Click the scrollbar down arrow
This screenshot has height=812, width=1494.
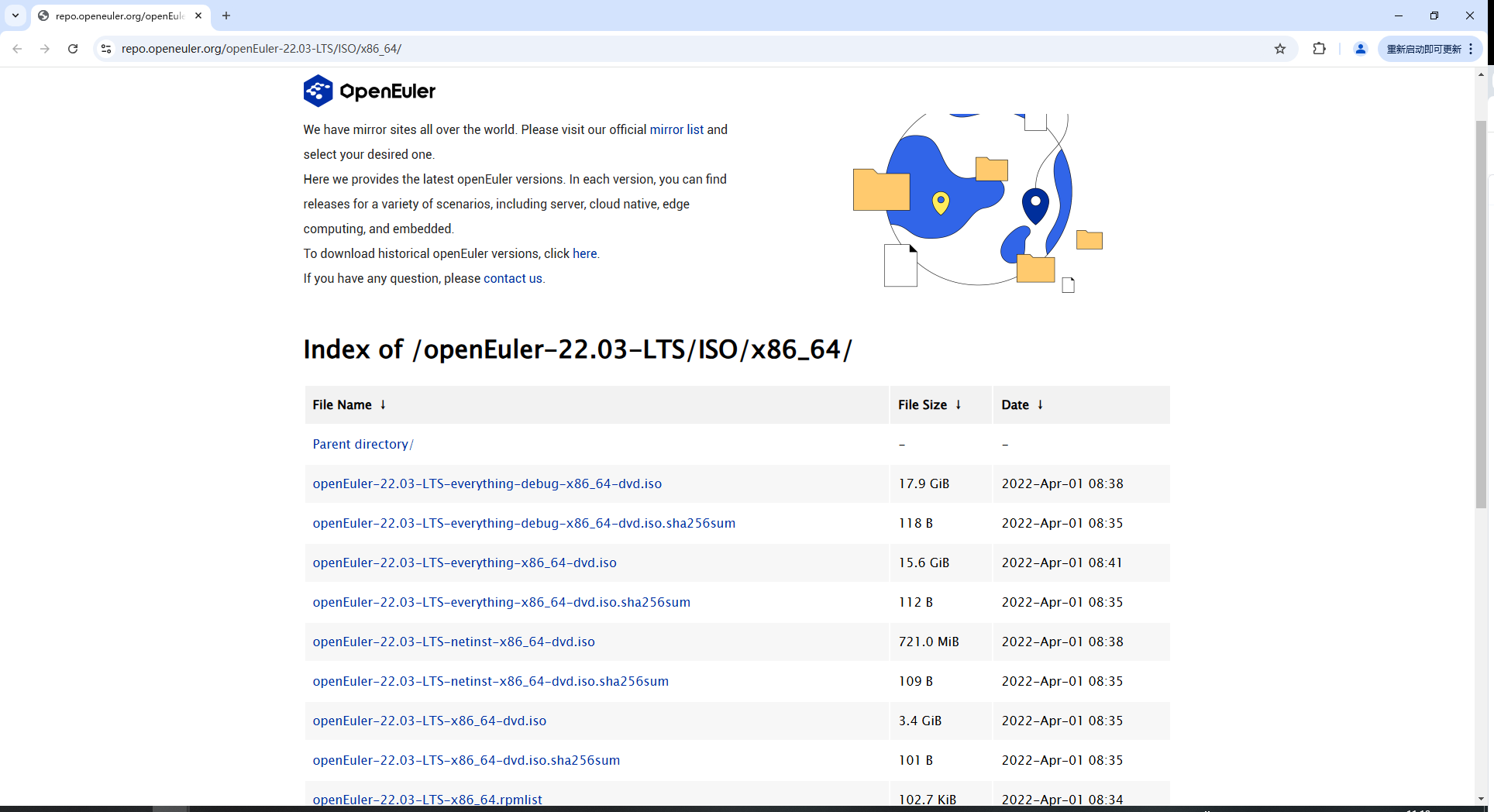[1481, 798]
